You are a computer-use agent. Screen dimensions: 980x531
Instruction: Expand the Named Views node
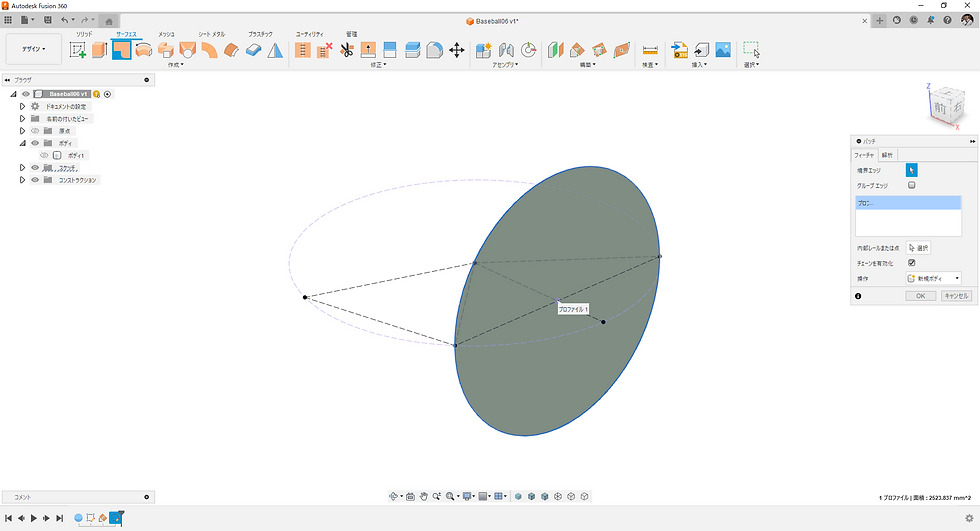22,119
